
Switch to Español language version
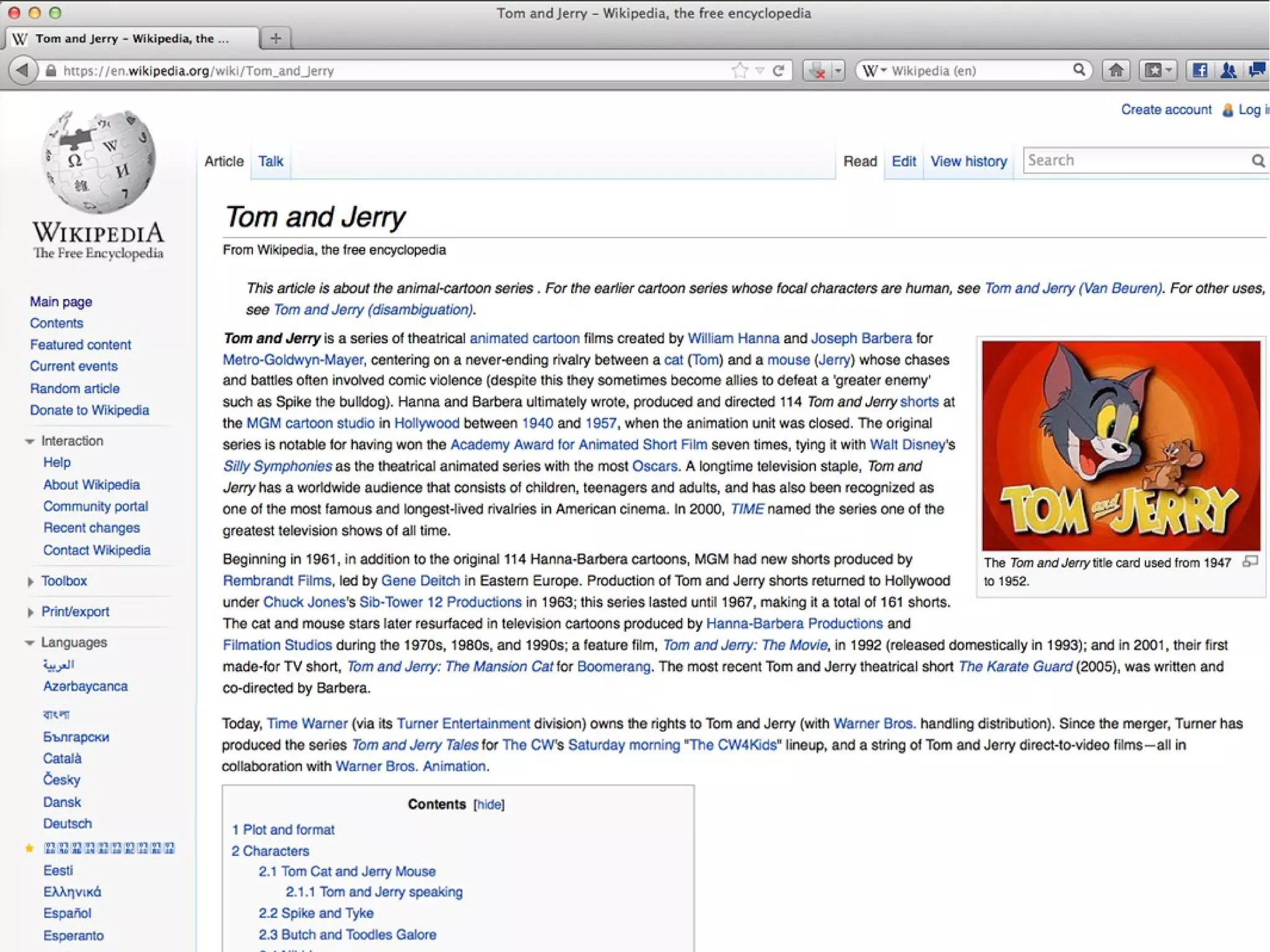67,914
